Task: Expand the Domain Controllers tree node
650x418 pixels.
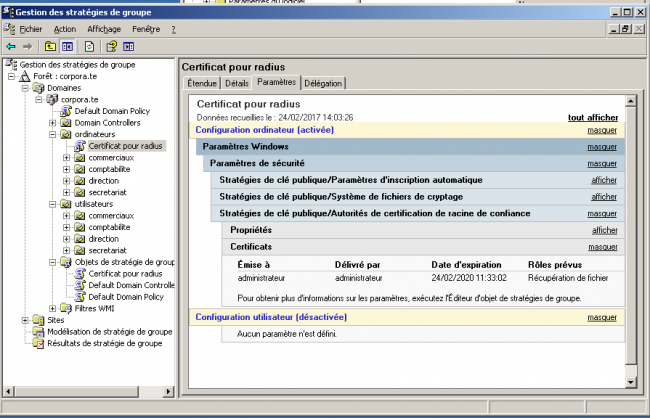Action: click(53, 123)
